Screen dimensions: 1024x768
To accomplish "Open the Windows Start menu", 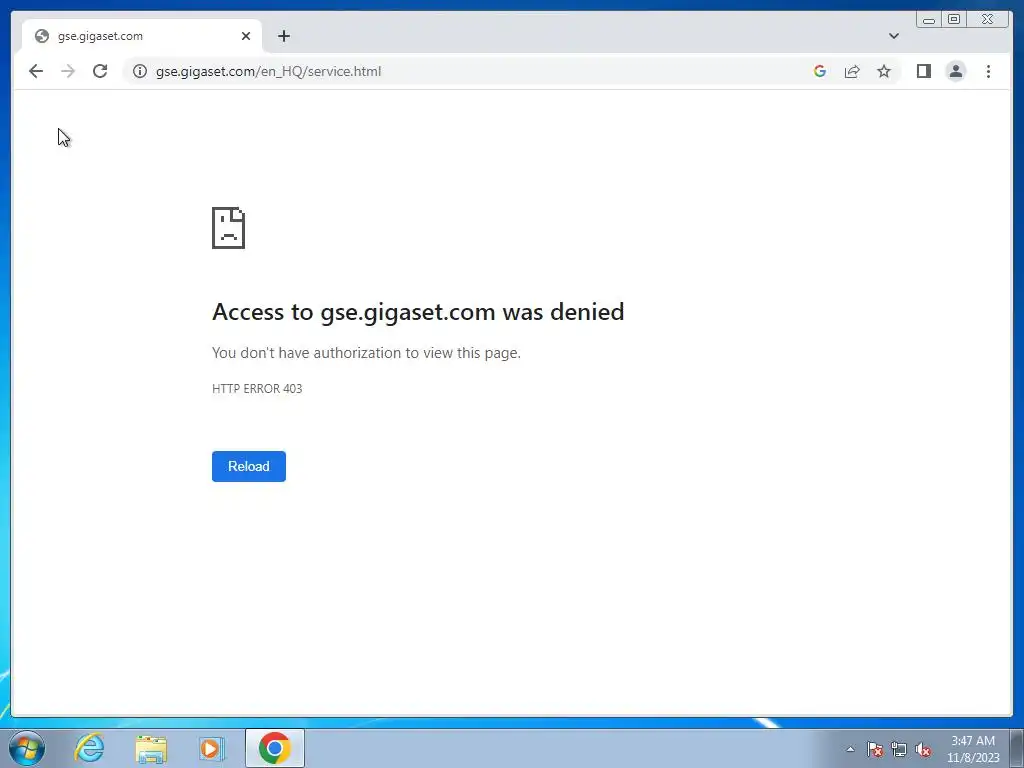I will tap(27, 748).
